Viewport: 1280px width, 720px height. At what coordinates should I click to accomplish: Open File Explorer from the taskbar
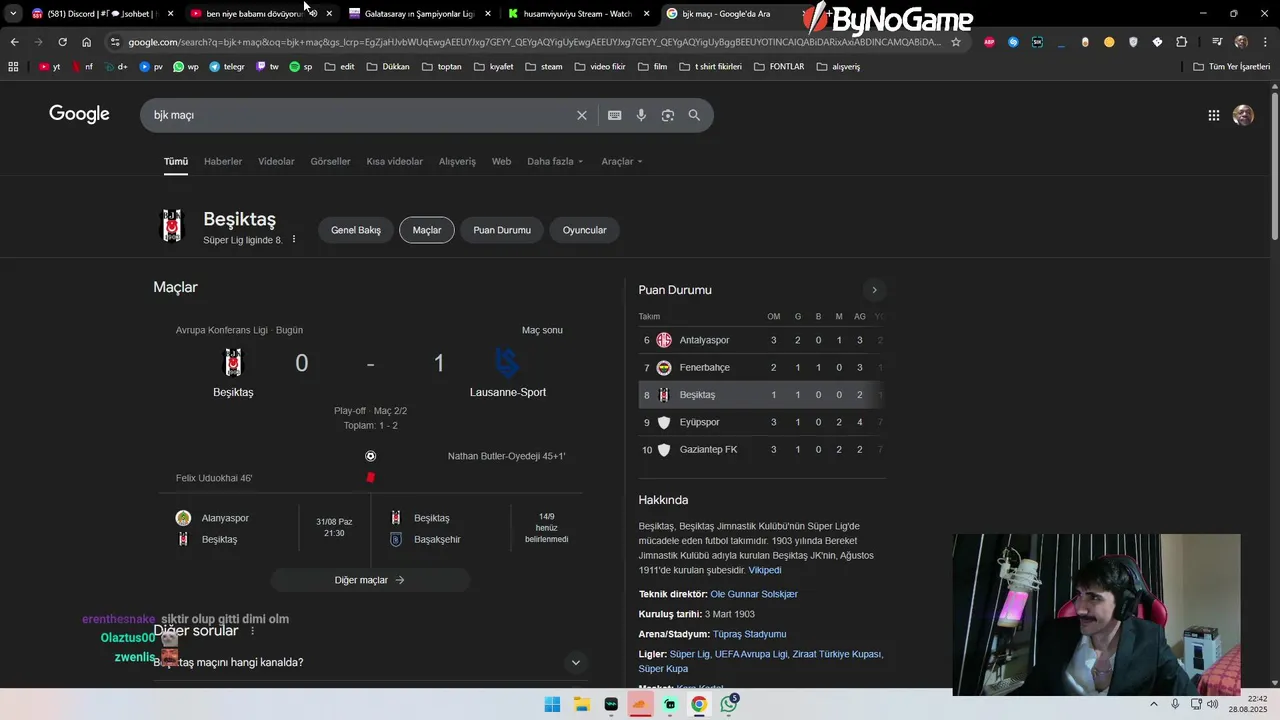click(x=581, y=704)
